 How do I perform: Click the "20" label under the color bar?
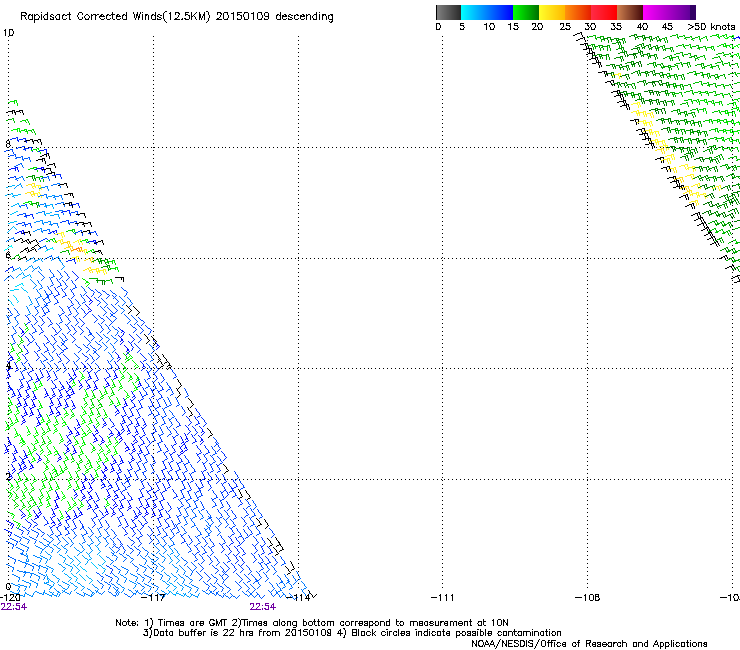pyautogui.click(x=537, y=27)
